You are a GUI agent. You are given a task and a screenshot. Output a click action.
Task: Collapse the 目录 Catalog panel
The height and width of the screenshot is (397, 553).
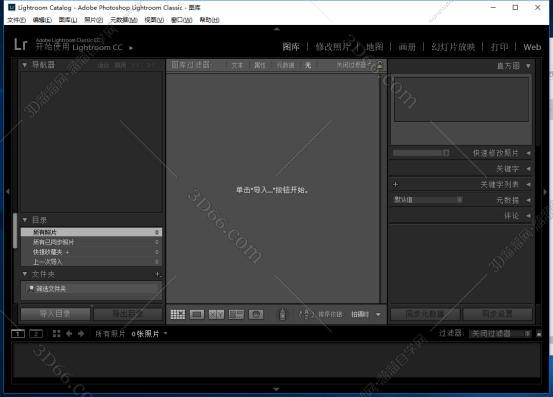click(25, 220)
